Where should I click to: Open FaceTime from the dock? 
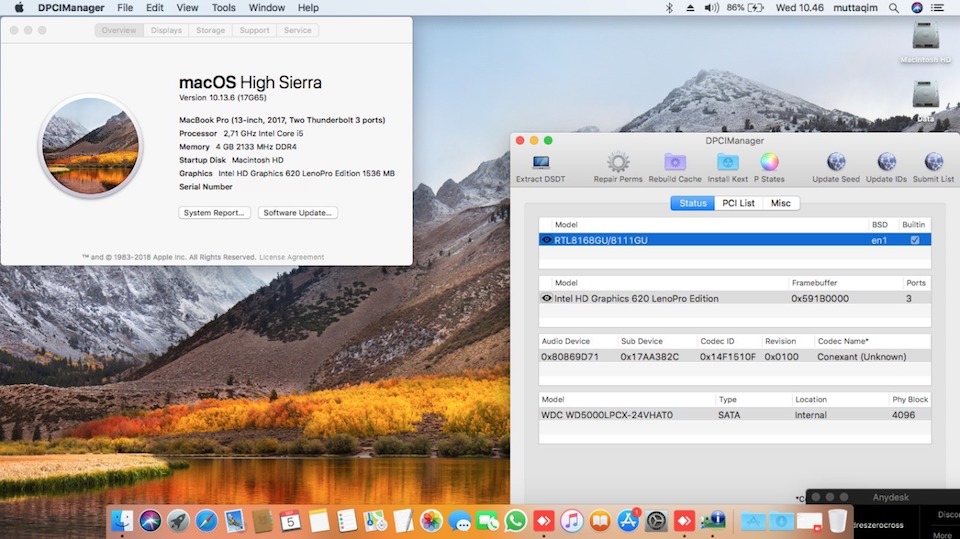(487, 521)
